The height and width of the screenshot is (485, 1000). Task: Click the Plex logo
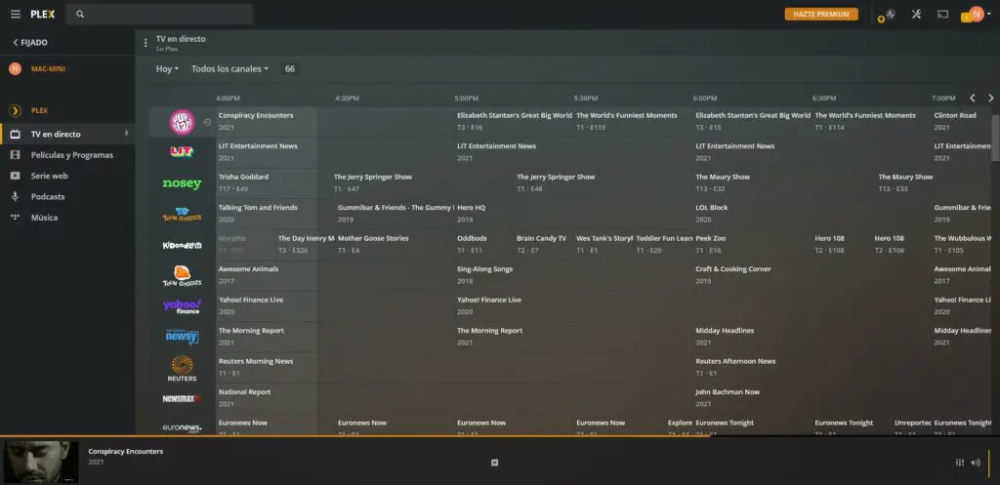(x=43, y=14)
